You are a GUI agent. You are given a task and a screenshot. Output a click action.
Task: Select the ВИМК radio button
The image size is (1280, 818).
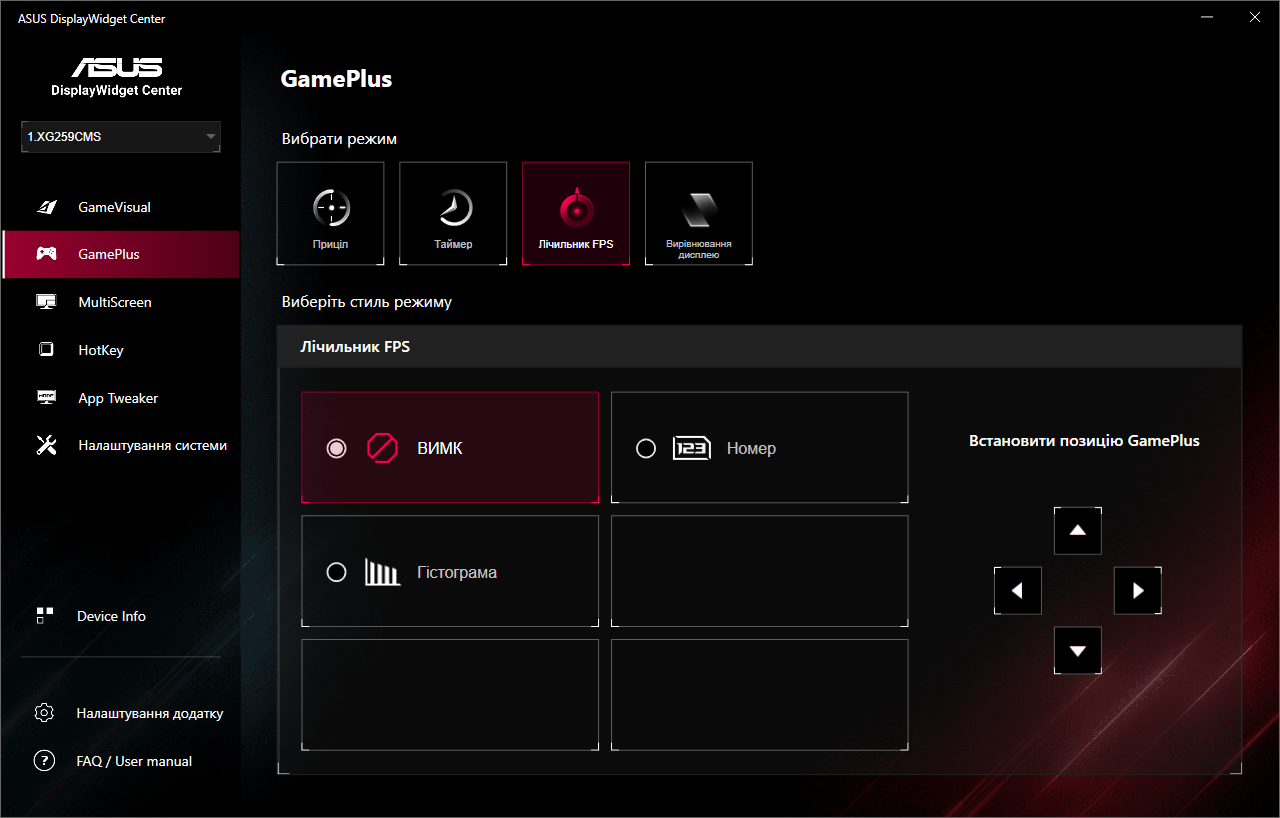[337, 448]
